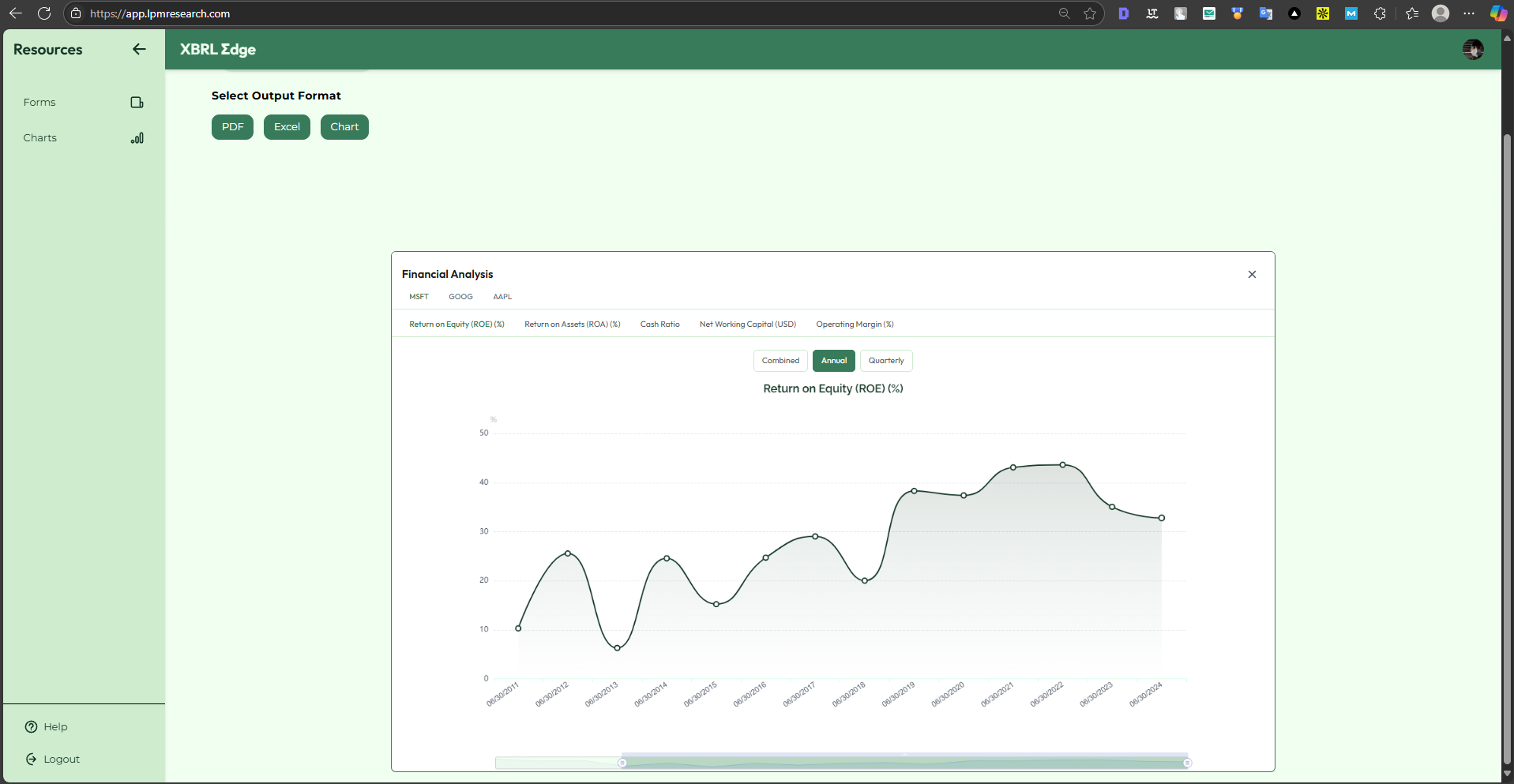Switch chart view to Quarterly
The width and height of the screenshot is (1514, 784).
click(x=886, y=361)
